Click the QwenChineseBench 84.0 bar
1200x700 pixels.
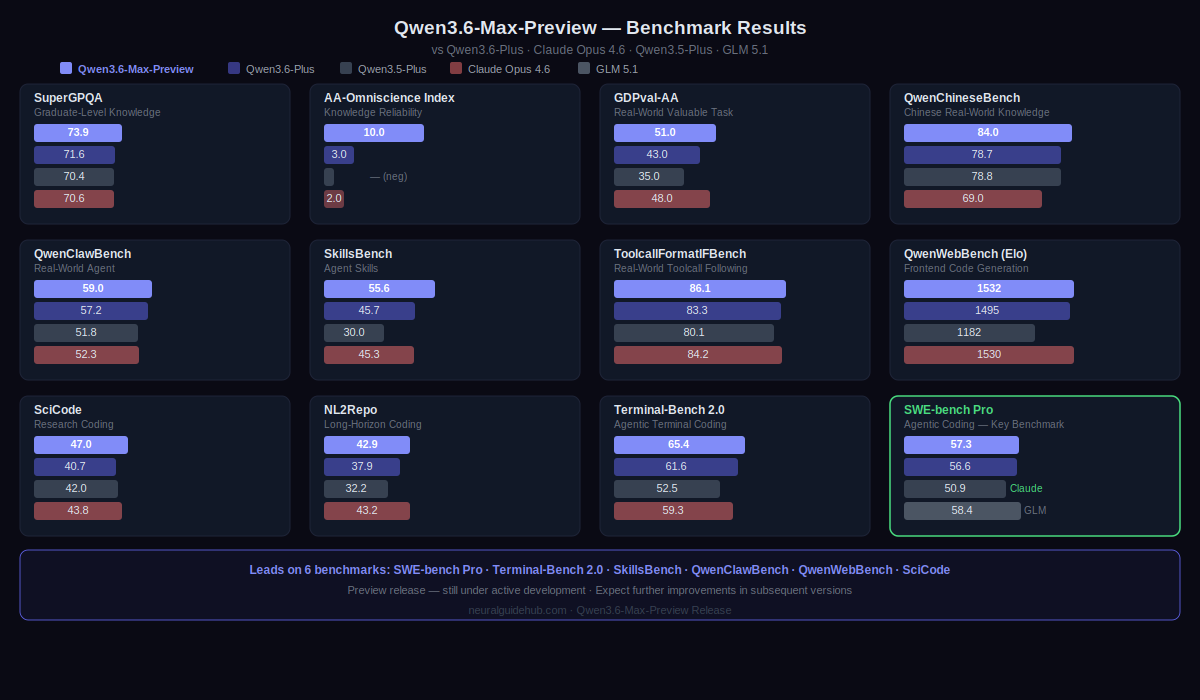[988, 133]
